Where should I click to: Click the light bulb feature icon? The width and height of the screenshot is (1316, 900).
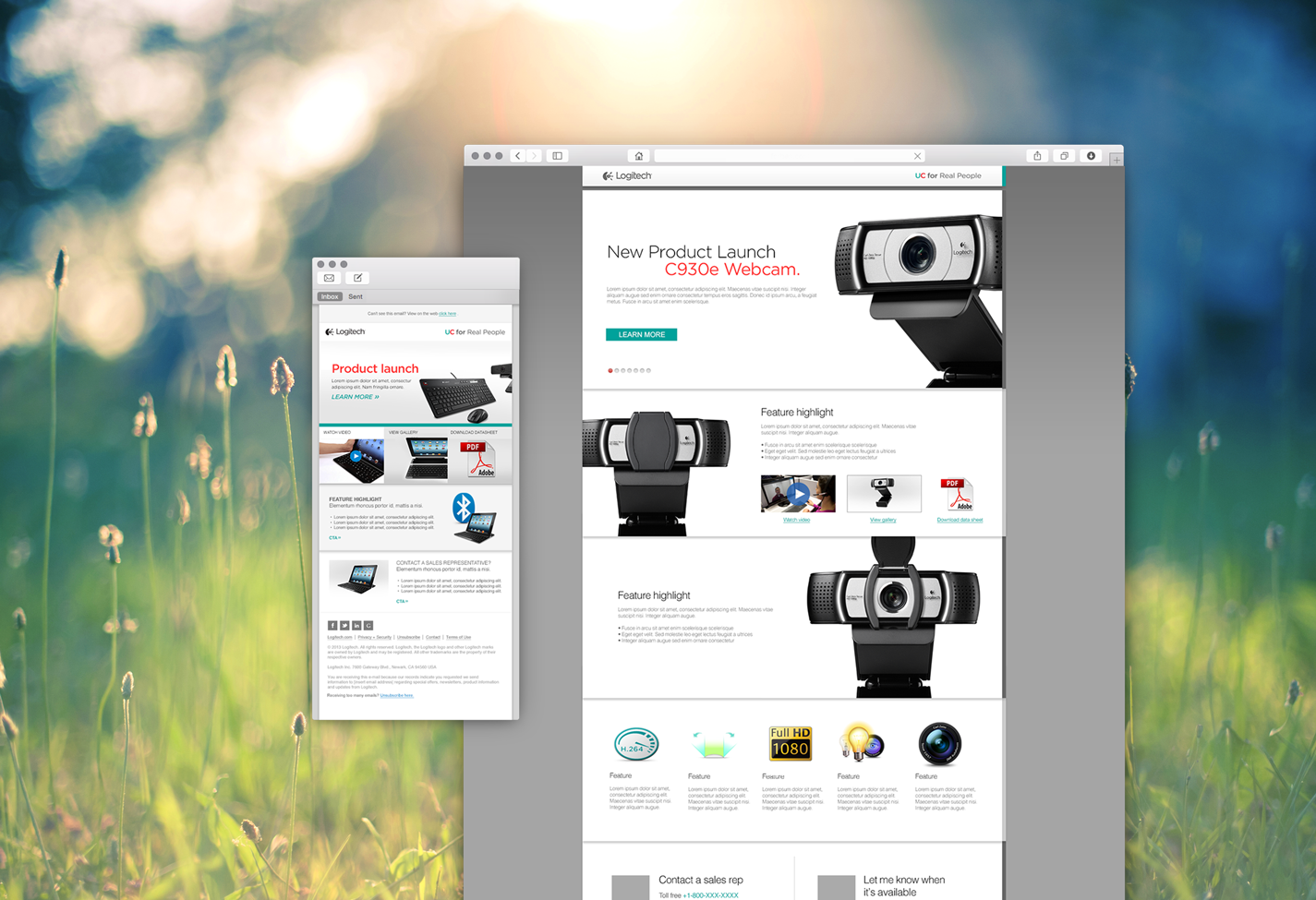coord(862,743)
